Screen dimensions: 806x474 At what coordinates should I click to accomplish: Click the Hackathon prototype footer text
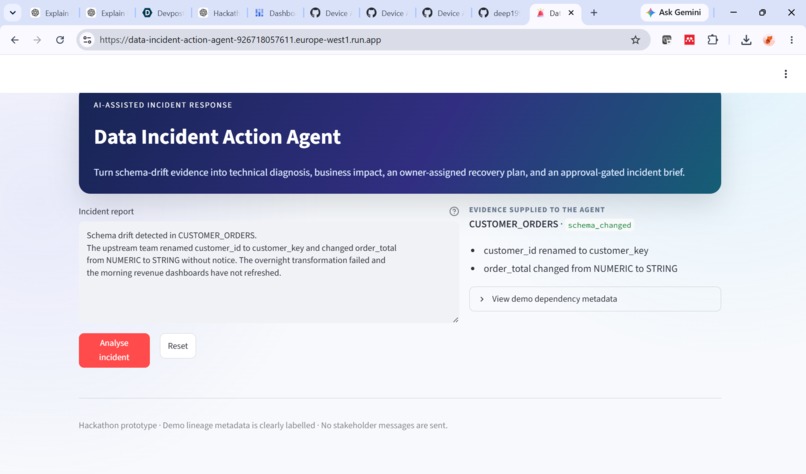pos(263,425)
